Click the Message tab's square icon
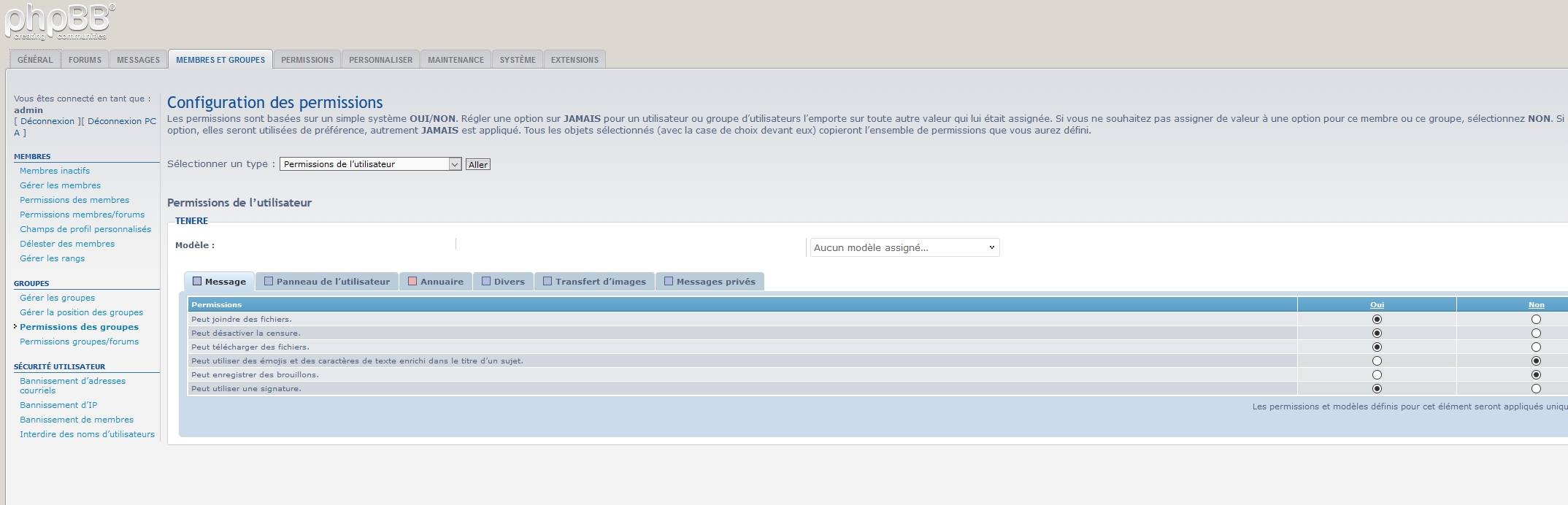The height and width of the screenshot is (505, 1568). tap(197, 281)
